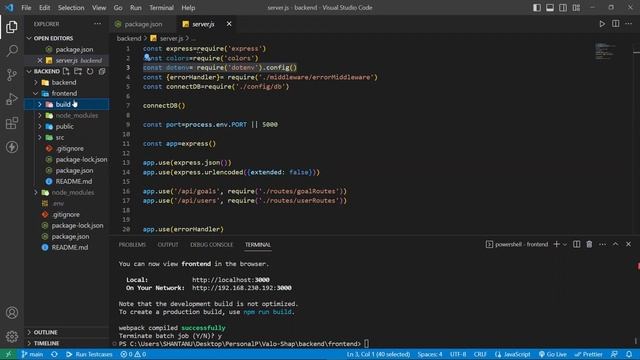Click the frontend README.md file
The image size is (640, 360).
73,181
